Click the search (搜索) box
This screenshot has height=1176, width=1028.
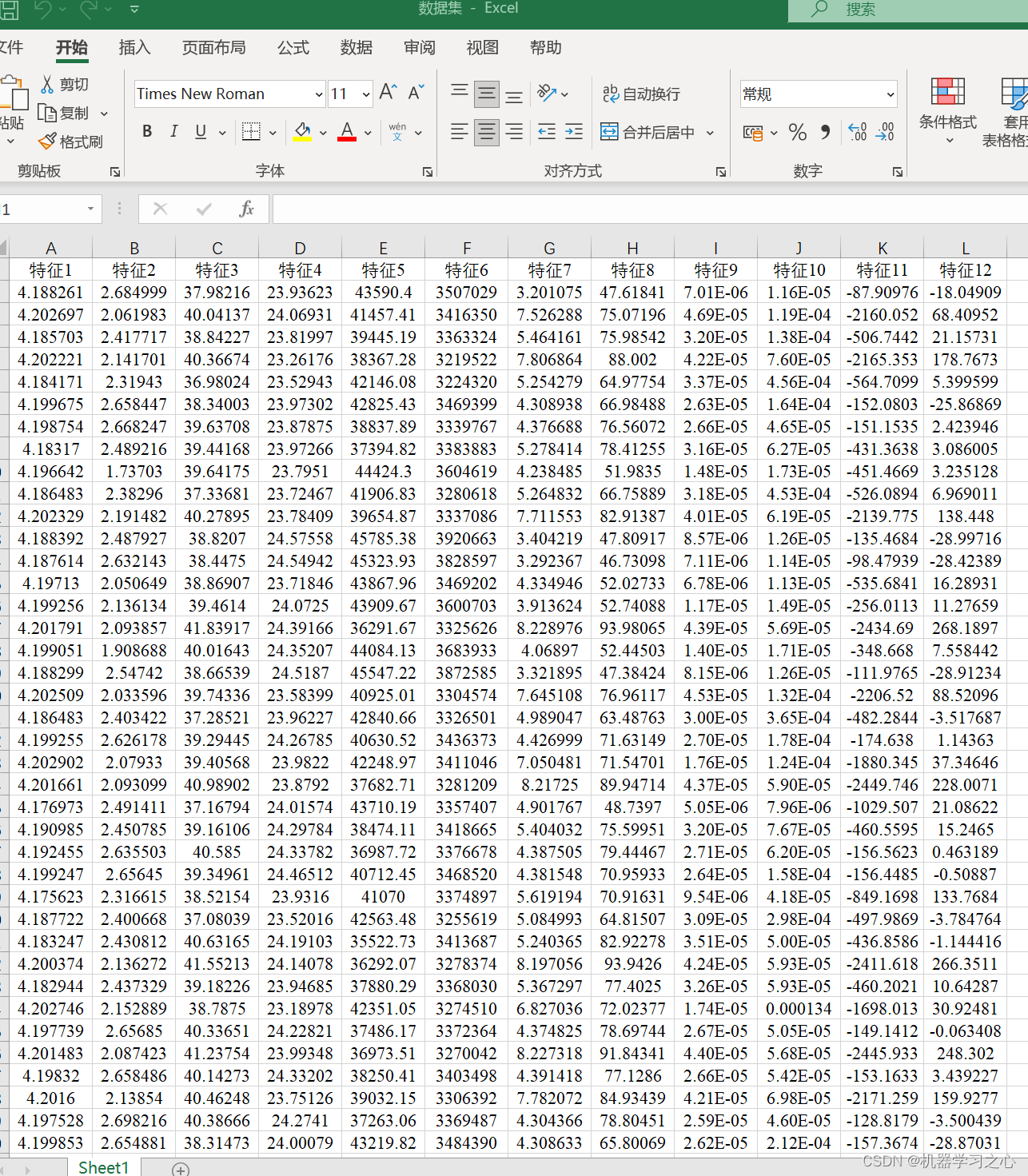pos(908,10)
